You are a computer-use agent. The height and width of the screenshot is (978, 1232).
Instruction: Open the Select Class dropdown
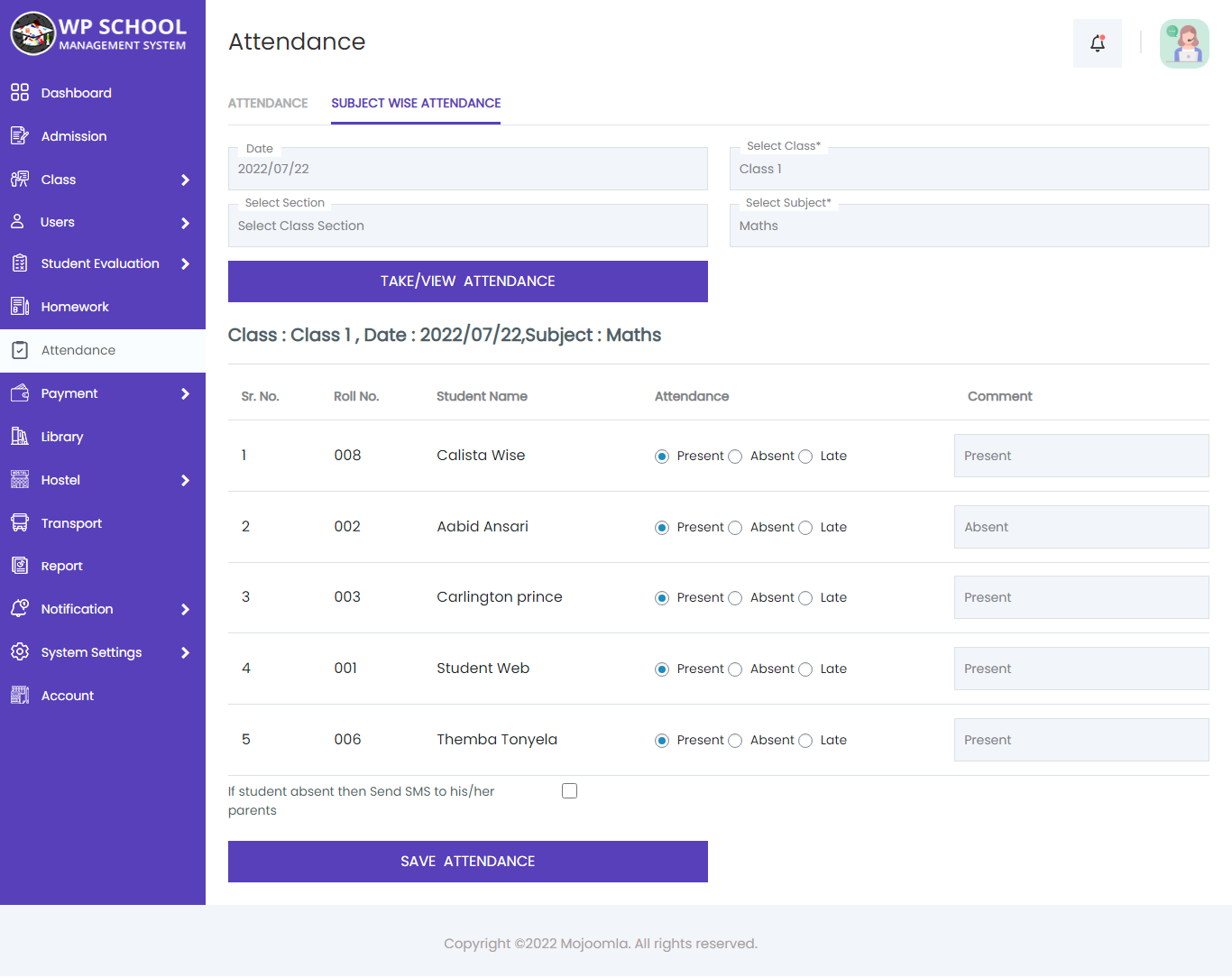pos(969,169)
